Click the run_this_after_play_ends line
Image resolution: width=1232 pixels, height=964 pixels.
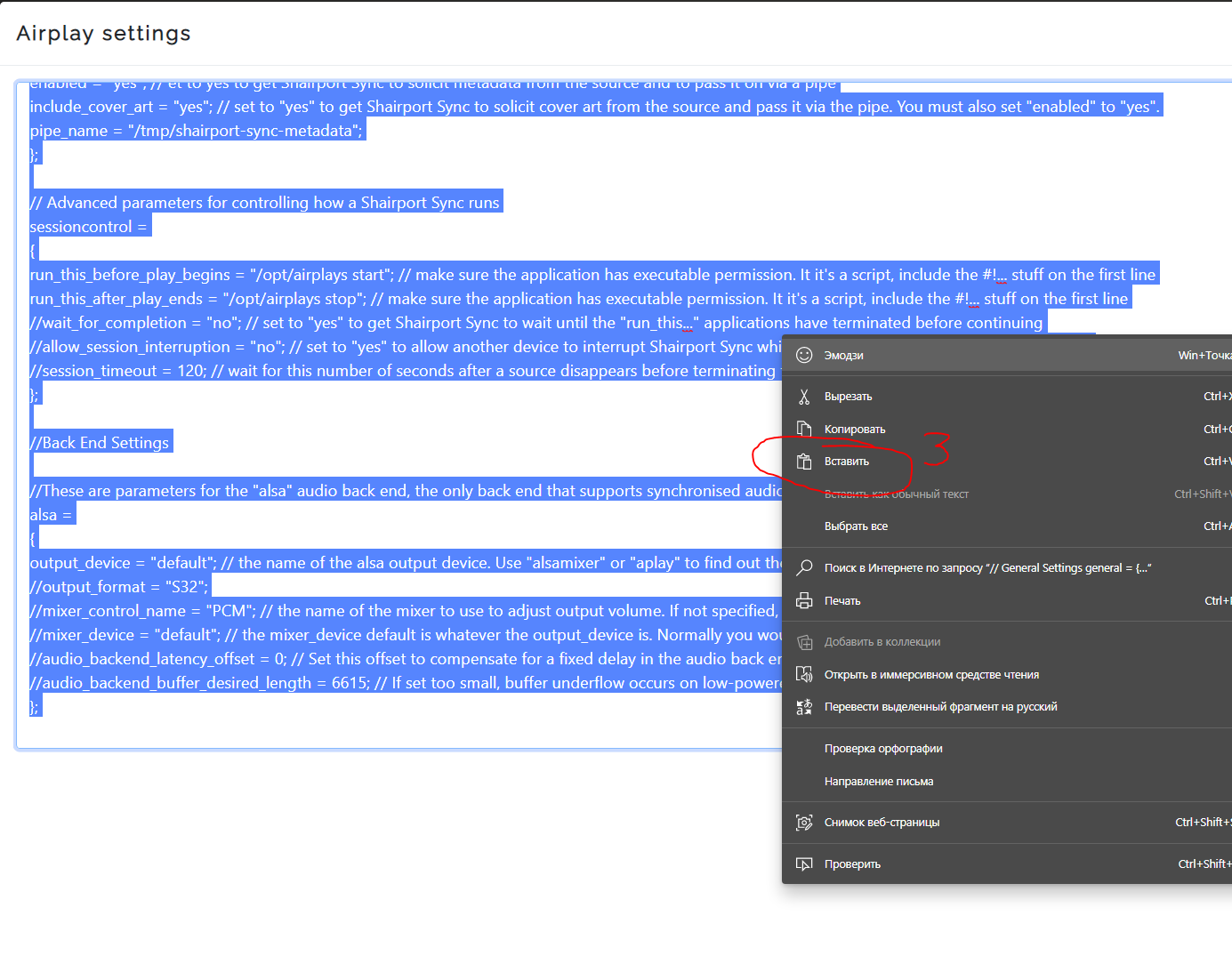(x=579, y=299)
